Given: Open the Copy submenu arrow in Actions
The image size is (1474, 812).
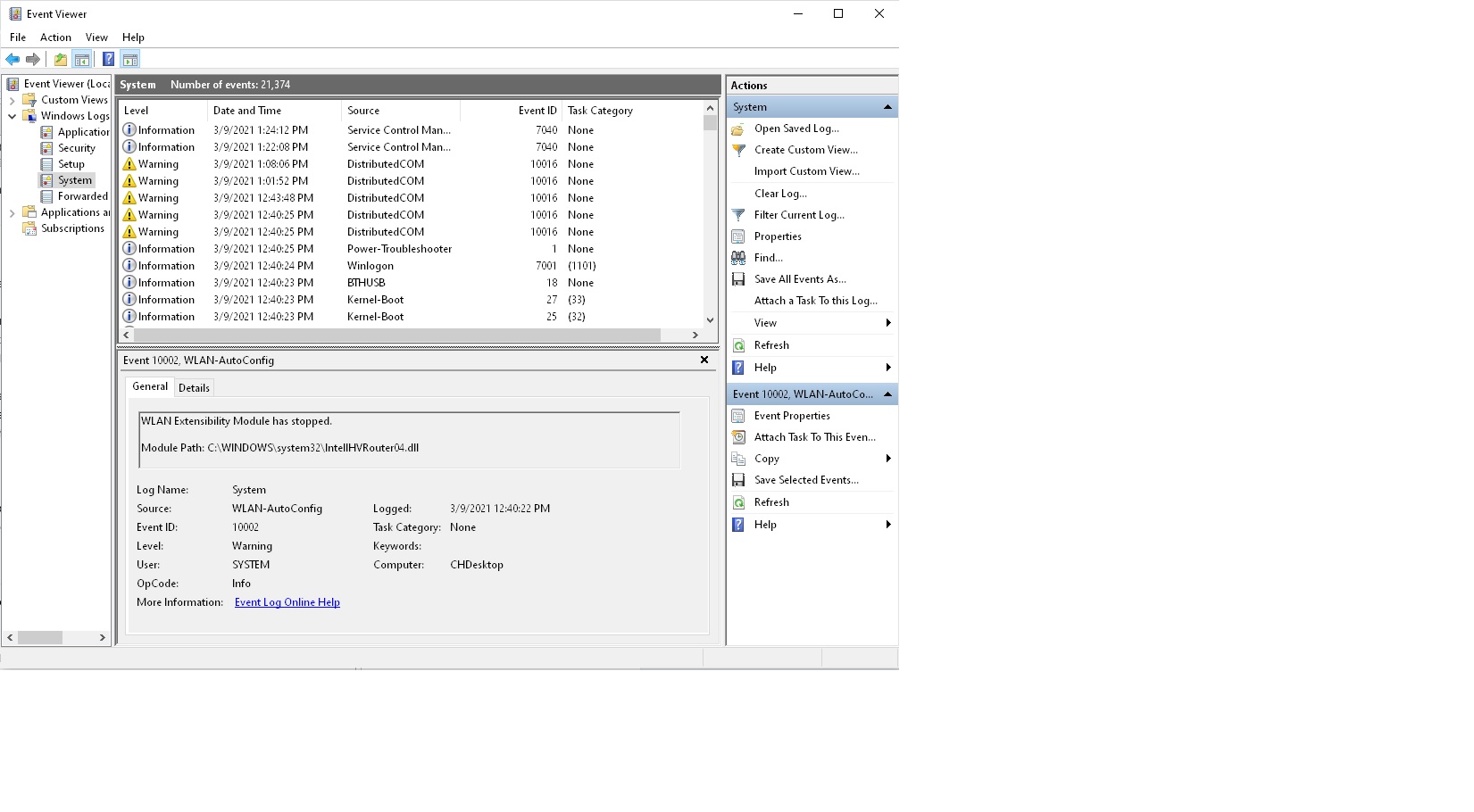Looking at the screenshot, I should pos(888,459).
